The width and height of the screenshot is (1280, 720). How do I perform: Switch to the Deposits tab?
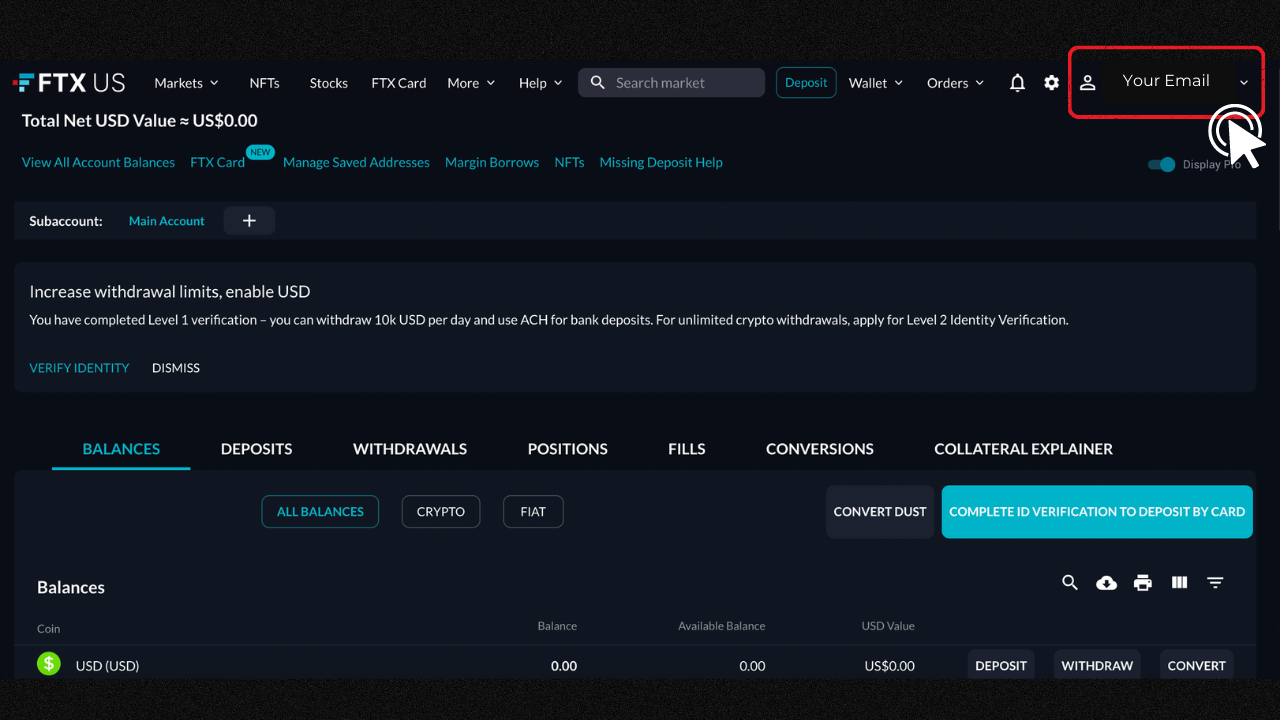click(x=257, y=449)
